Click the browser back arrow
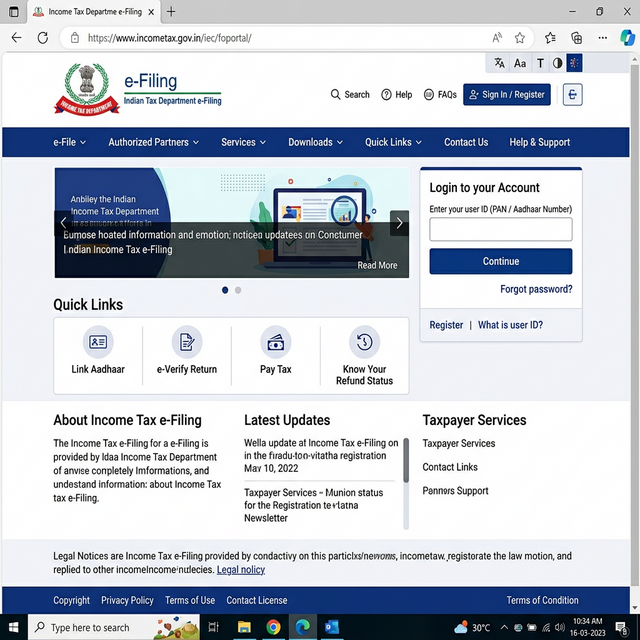Image resolution: width=640 pixels, height=640 pixels. tap(16, 38)
